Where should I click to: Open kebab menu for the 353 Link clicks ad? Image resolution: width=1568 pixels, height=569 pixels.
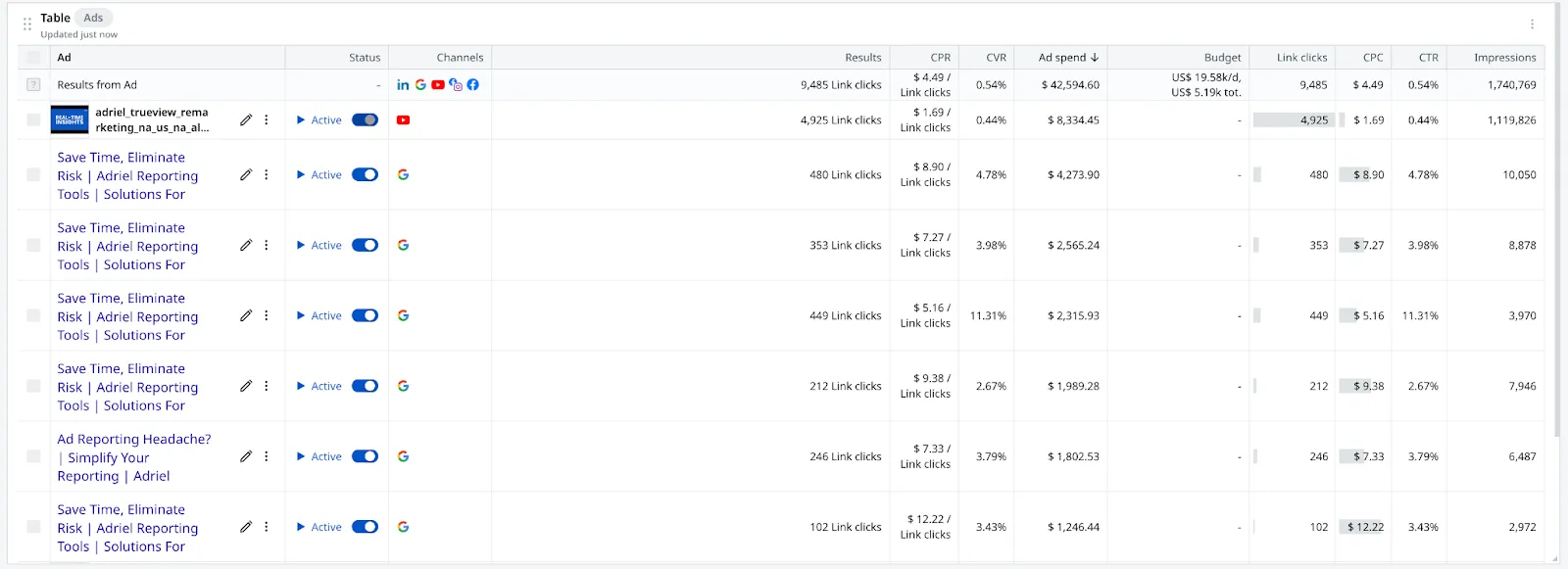point(266,246)
